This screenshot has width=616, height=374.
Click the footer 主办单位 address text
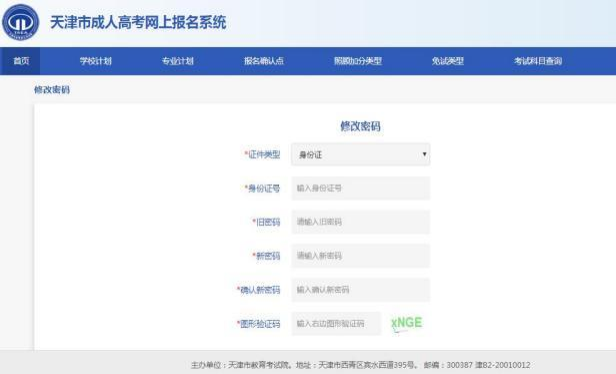pos(360,365)
